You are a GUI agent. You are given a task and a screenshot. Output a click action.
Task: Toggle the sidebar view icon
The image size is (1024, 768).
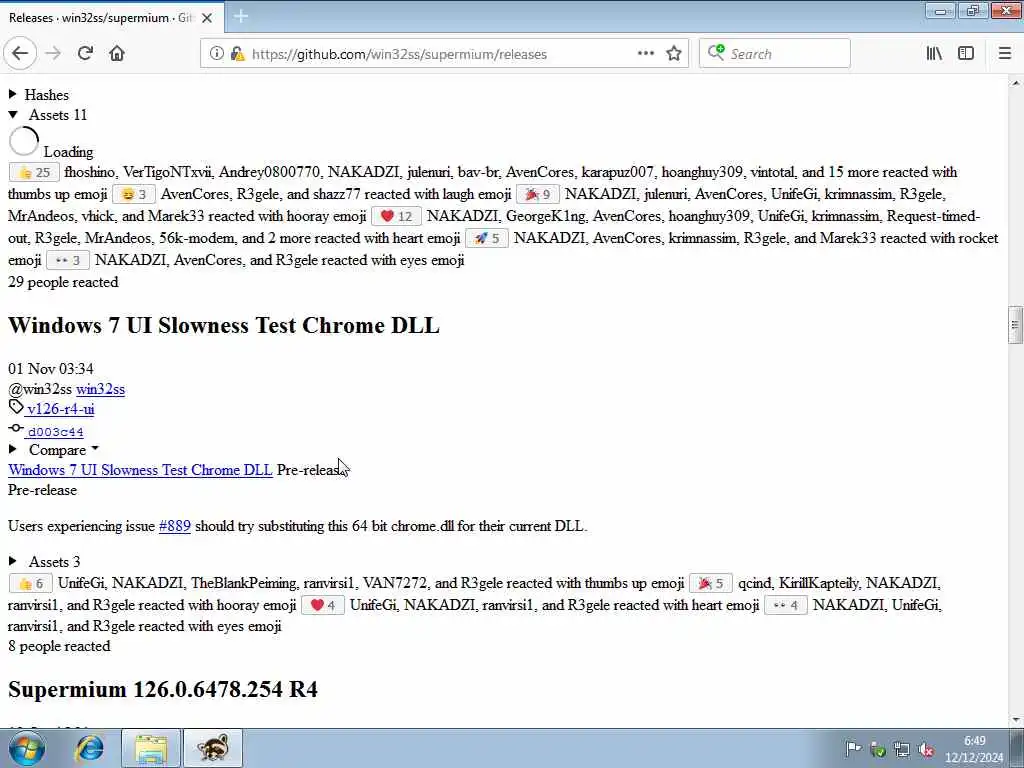coord(966,54)
